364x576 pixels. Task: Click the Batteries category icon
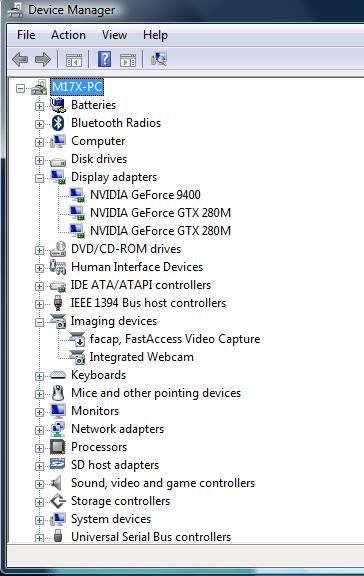pos(58,105)
